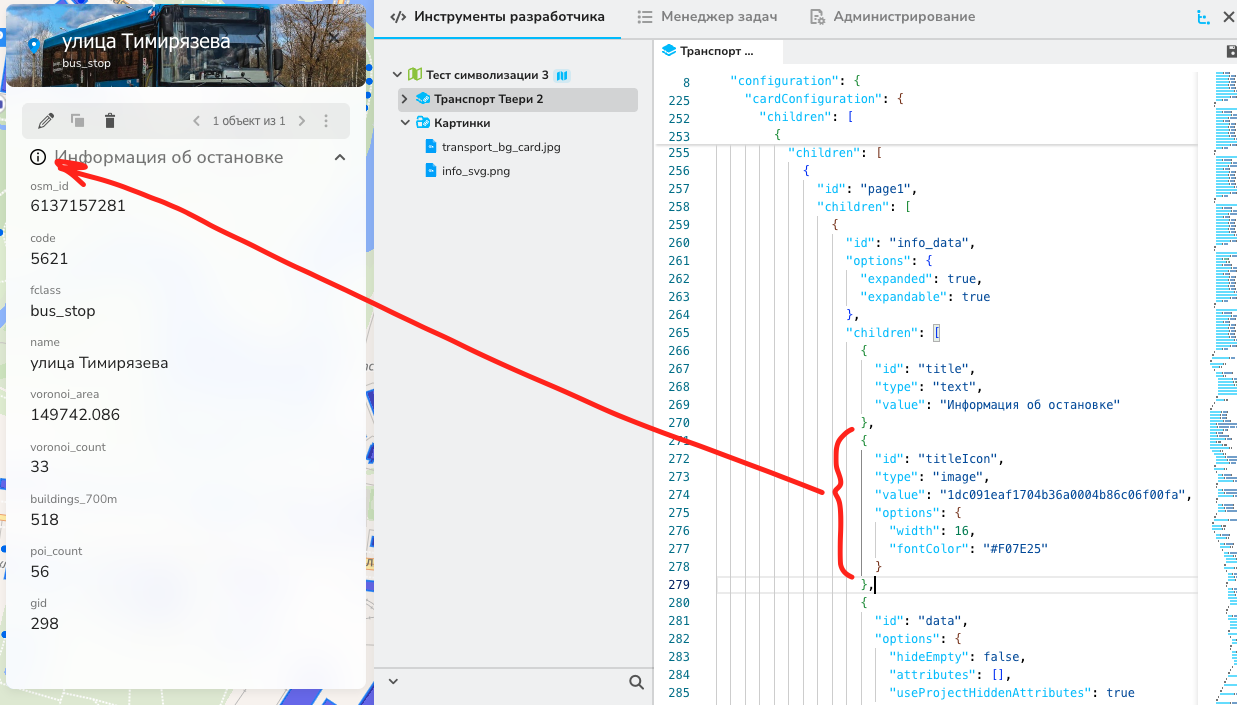This screenshot has height=705, width=1237.
Task: Click the image value hash string in code
Action: pos(1063,495)
